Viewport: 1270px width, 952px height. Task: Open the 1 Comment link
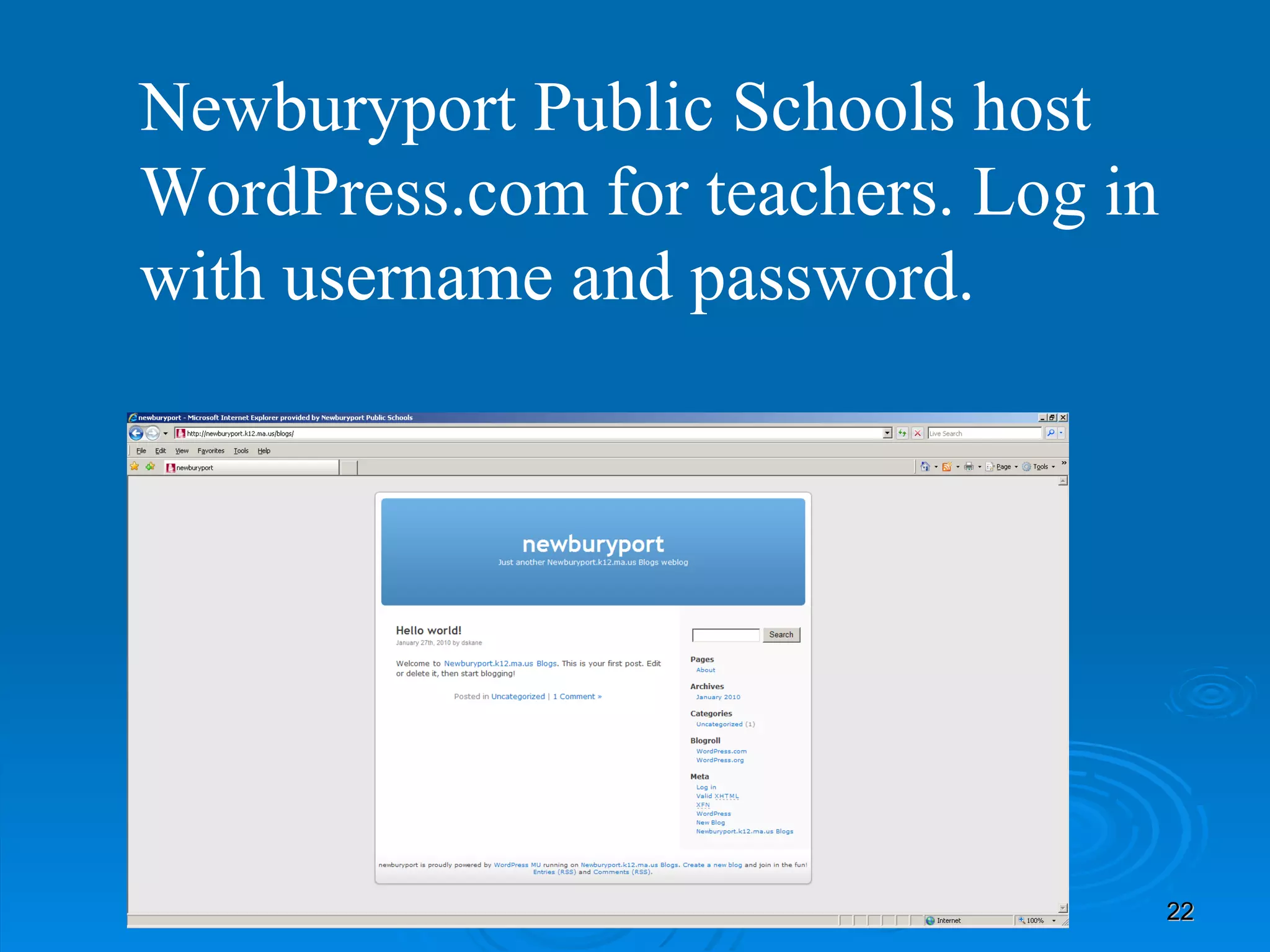click(577, 697)
